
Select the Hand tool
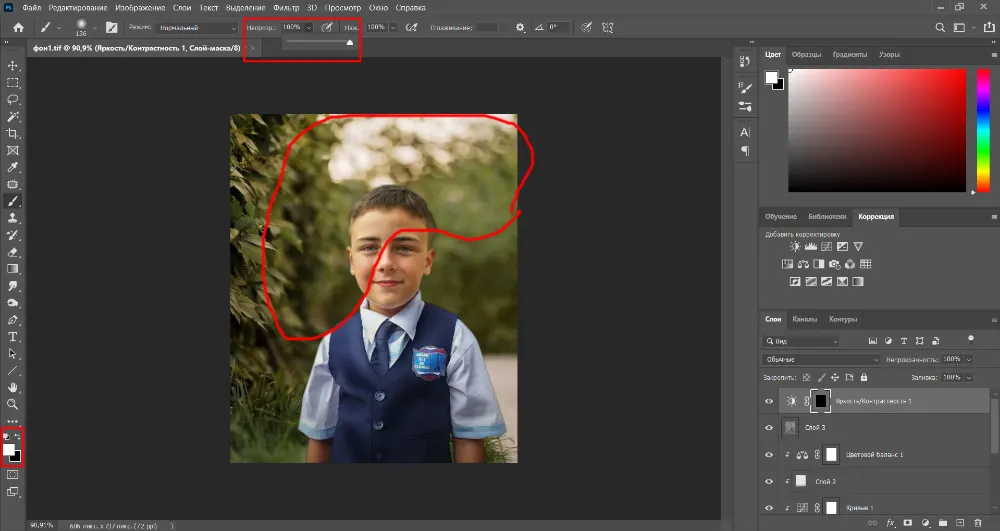(14, 387)
